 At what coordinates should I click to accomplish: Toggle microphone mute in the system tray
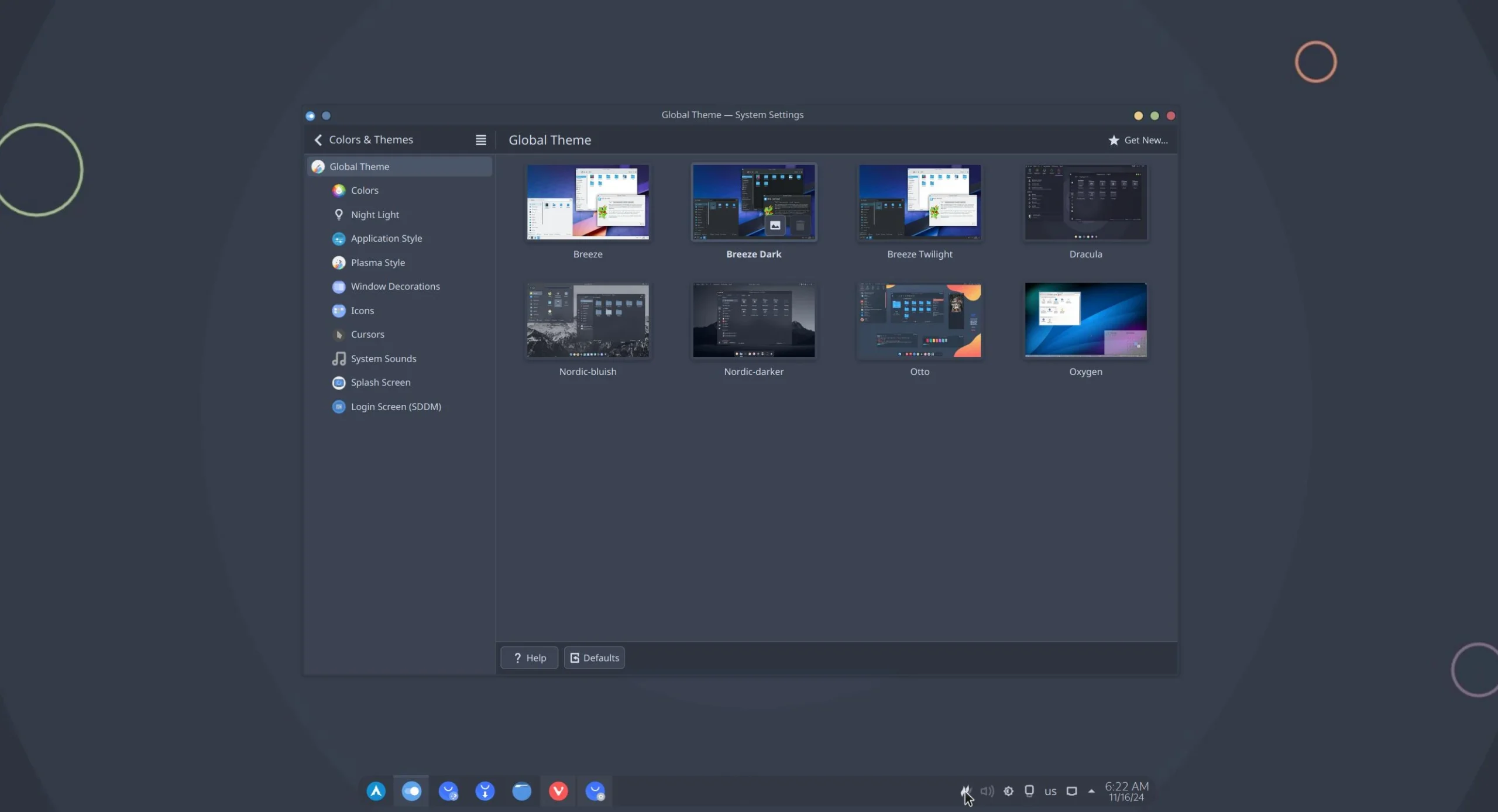pos(965,791)
